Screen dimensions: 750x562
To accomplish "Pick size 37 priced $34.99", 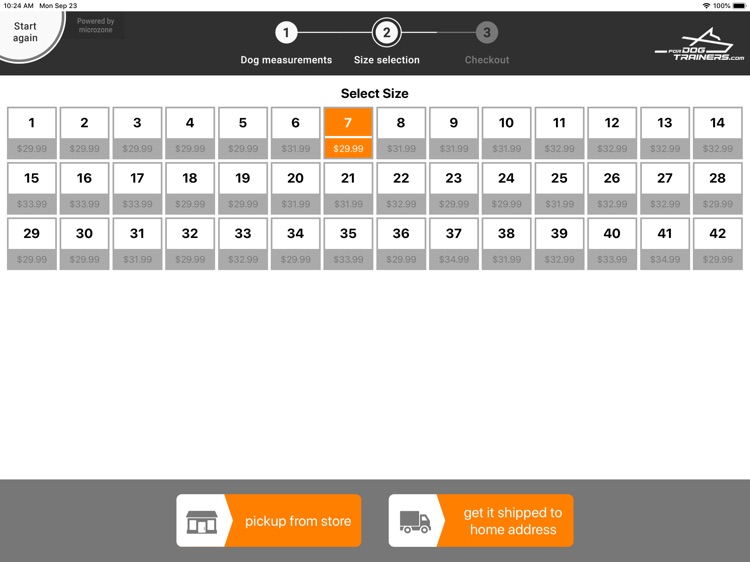I will pyautogui.click(x=454, y=244).
